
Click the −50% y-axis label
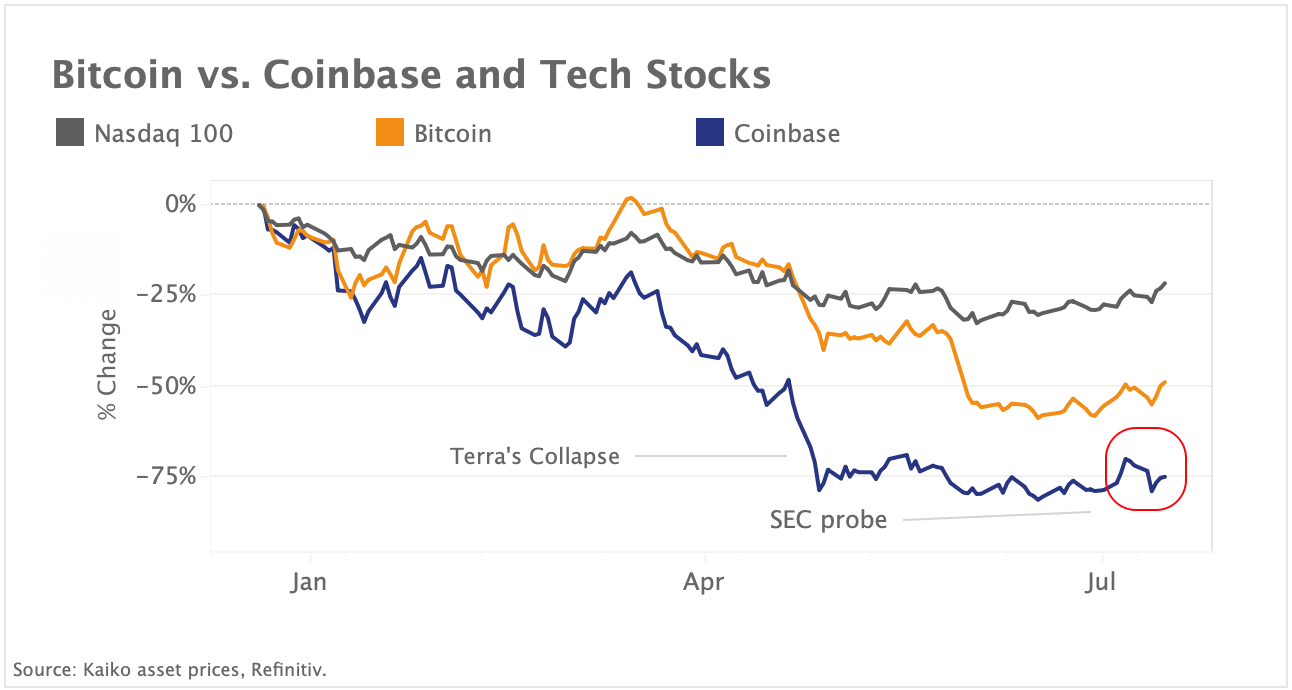coord(168,386)
